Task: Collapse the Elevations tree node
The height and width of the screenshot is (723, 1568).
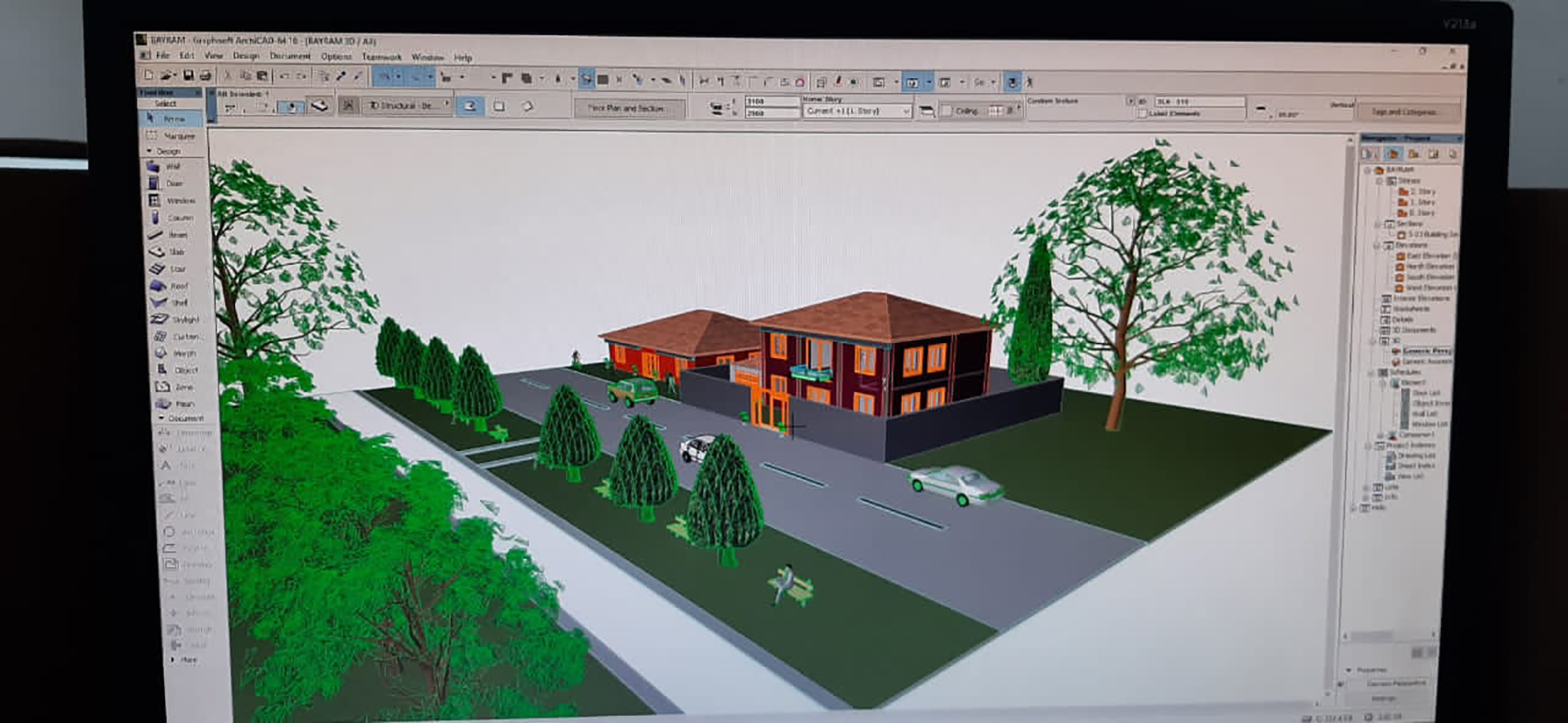Action: click(x=1378, y=246)
